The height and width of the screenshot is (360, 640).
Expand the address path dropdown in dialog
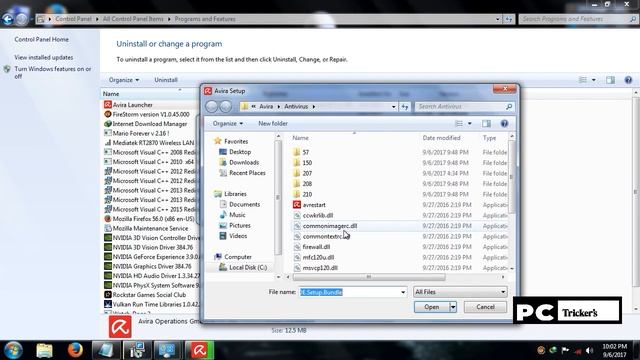pos(393,107)
